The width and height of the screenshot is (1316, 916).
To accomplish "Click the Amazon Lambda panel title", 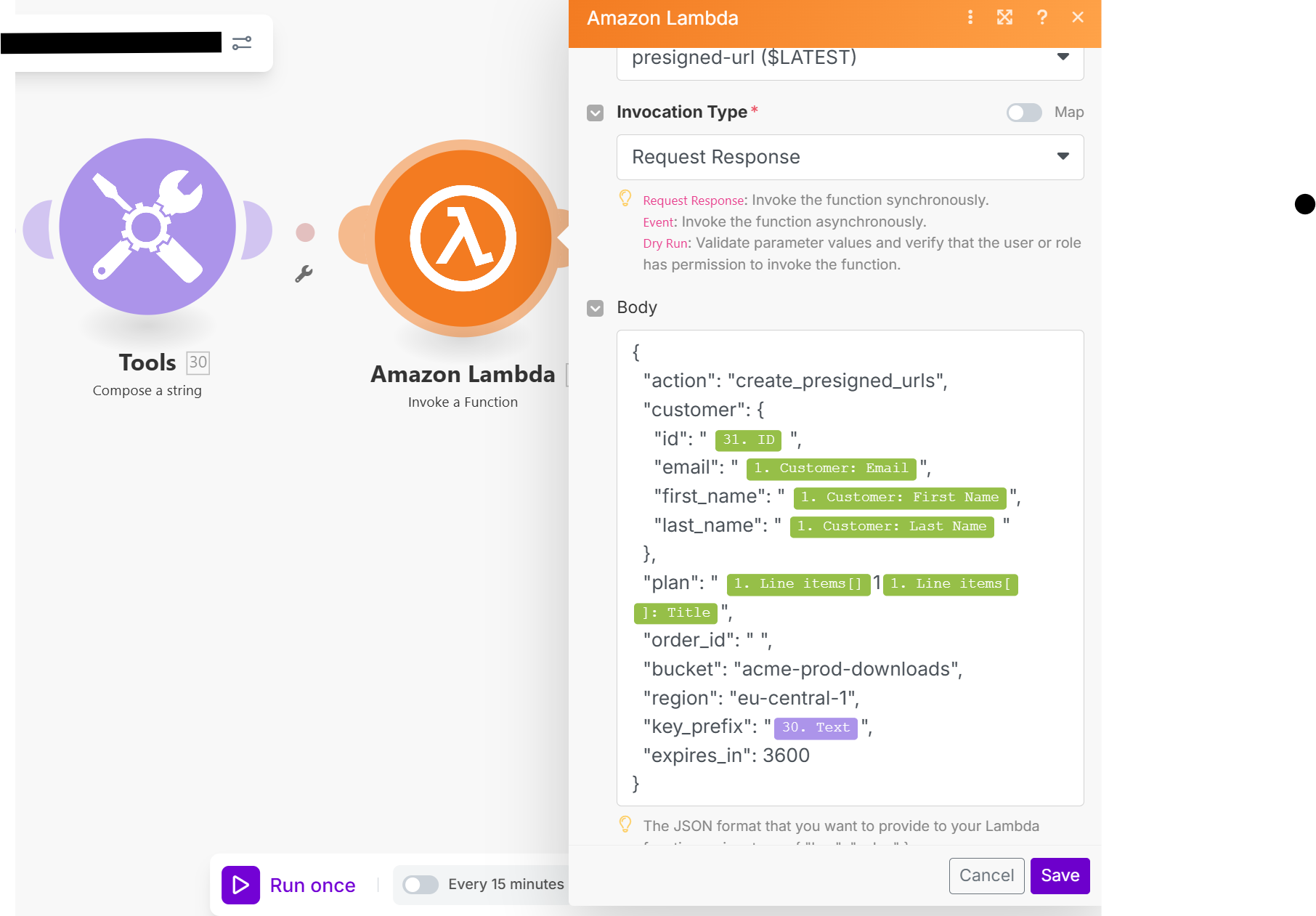I will pyautogui.click(x=662, y=18).
